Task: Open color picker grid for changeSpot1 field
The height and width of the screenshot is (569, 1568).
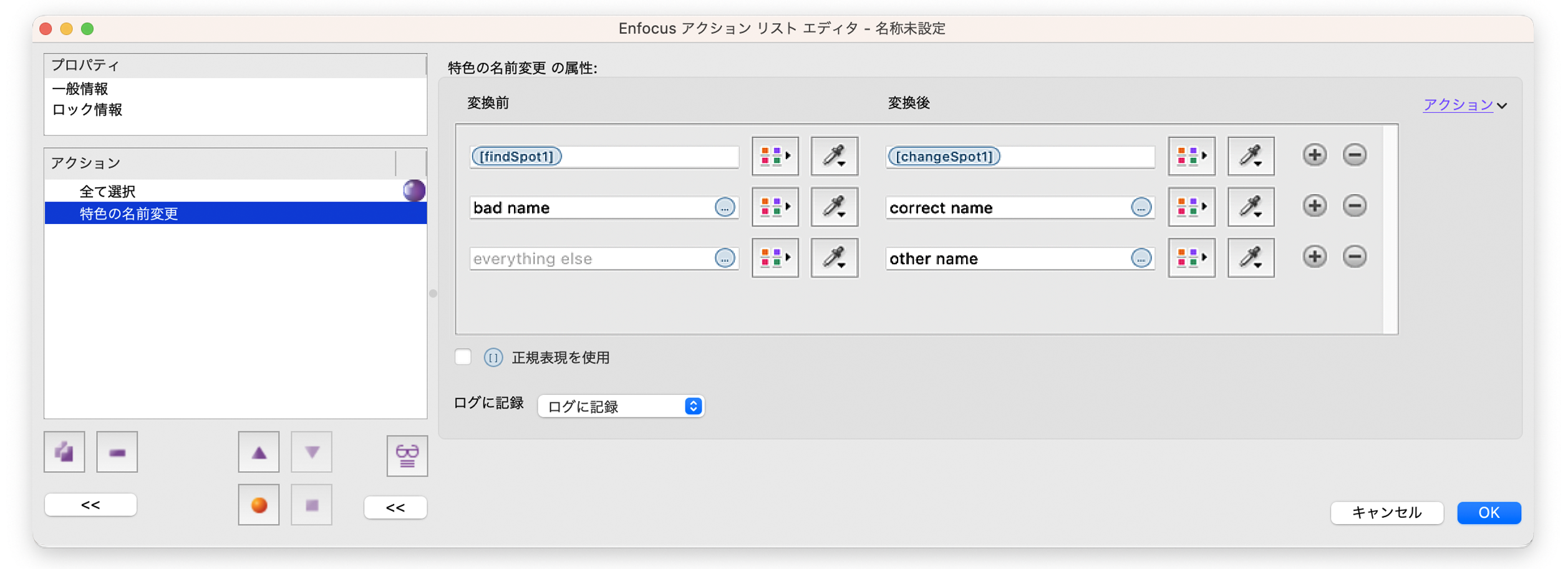Action: coord(1191,156)
